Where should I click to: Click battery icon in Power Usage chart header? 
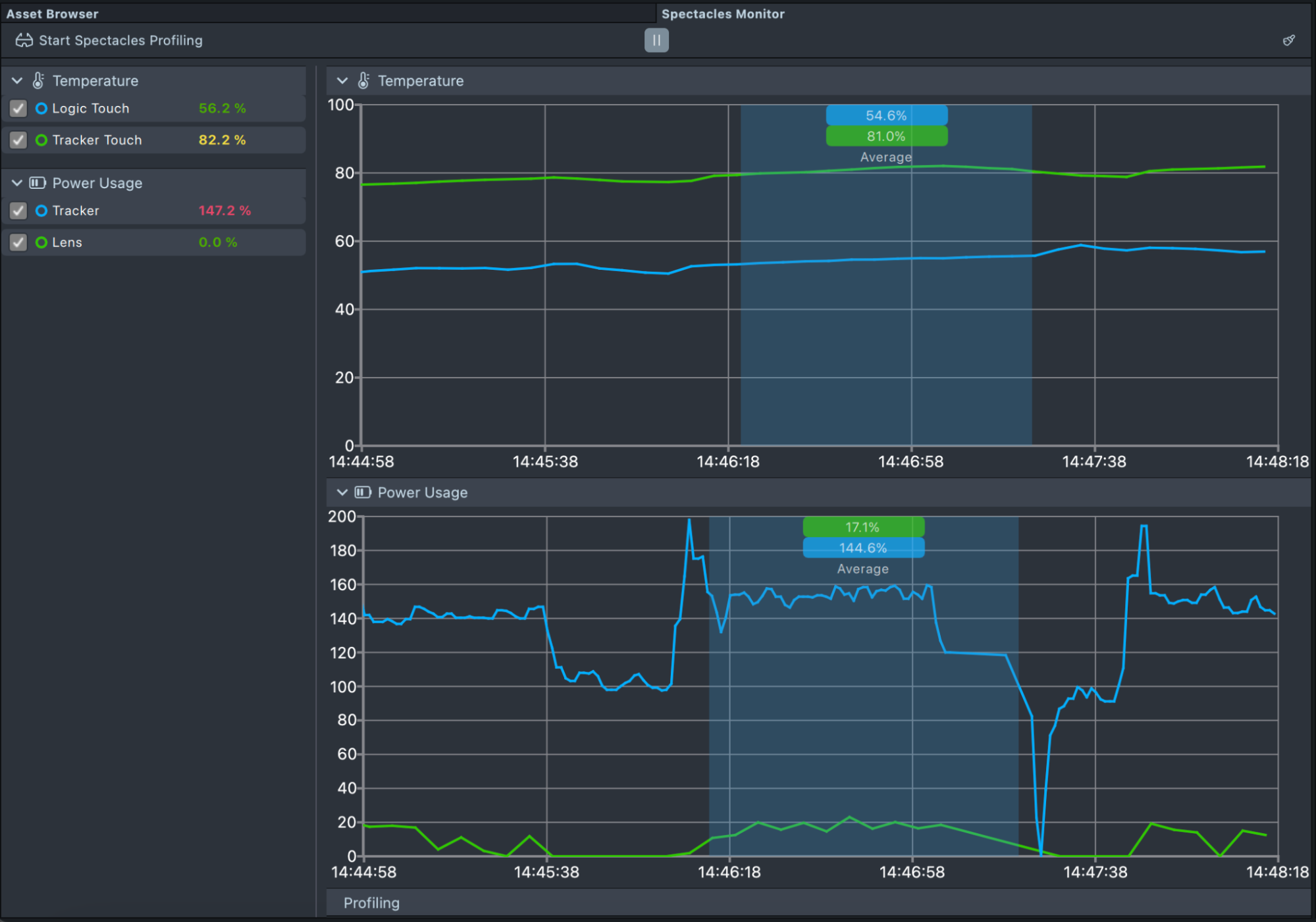[x=363, y=492]
